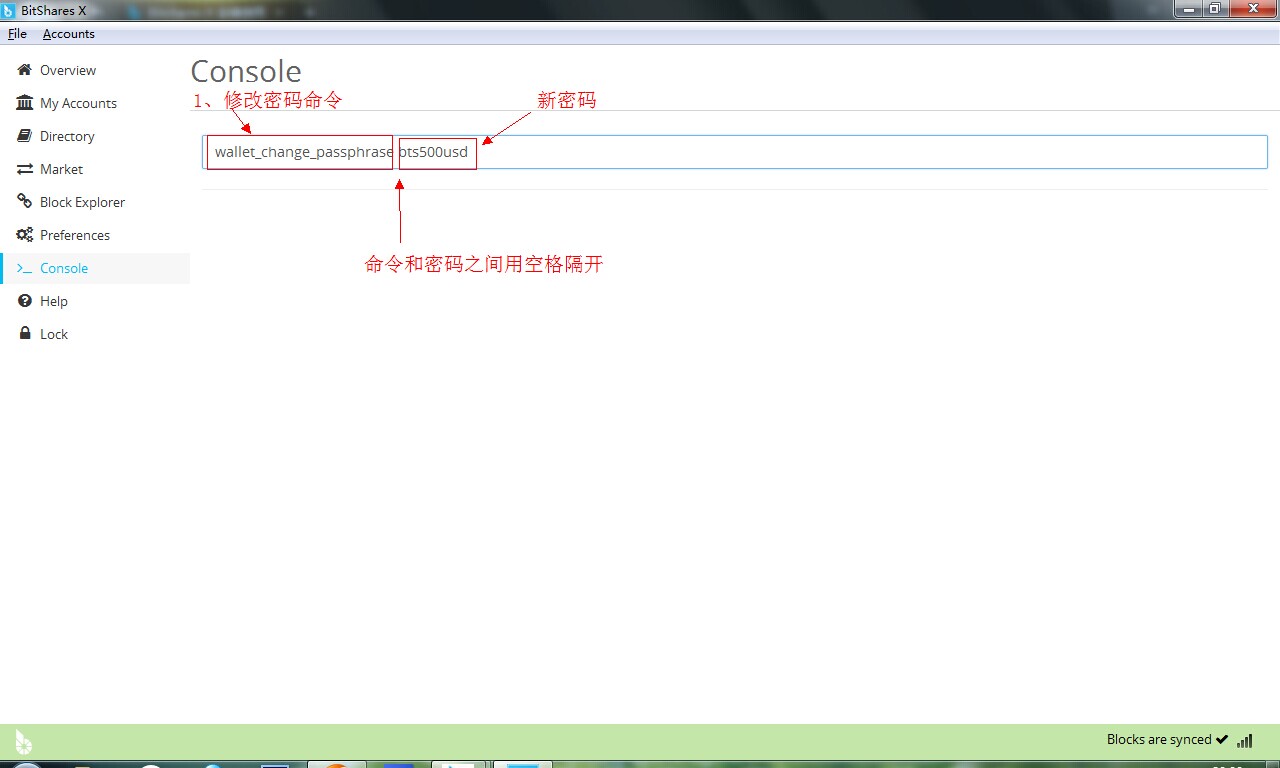Click the Console page heading

click(246, 71)
